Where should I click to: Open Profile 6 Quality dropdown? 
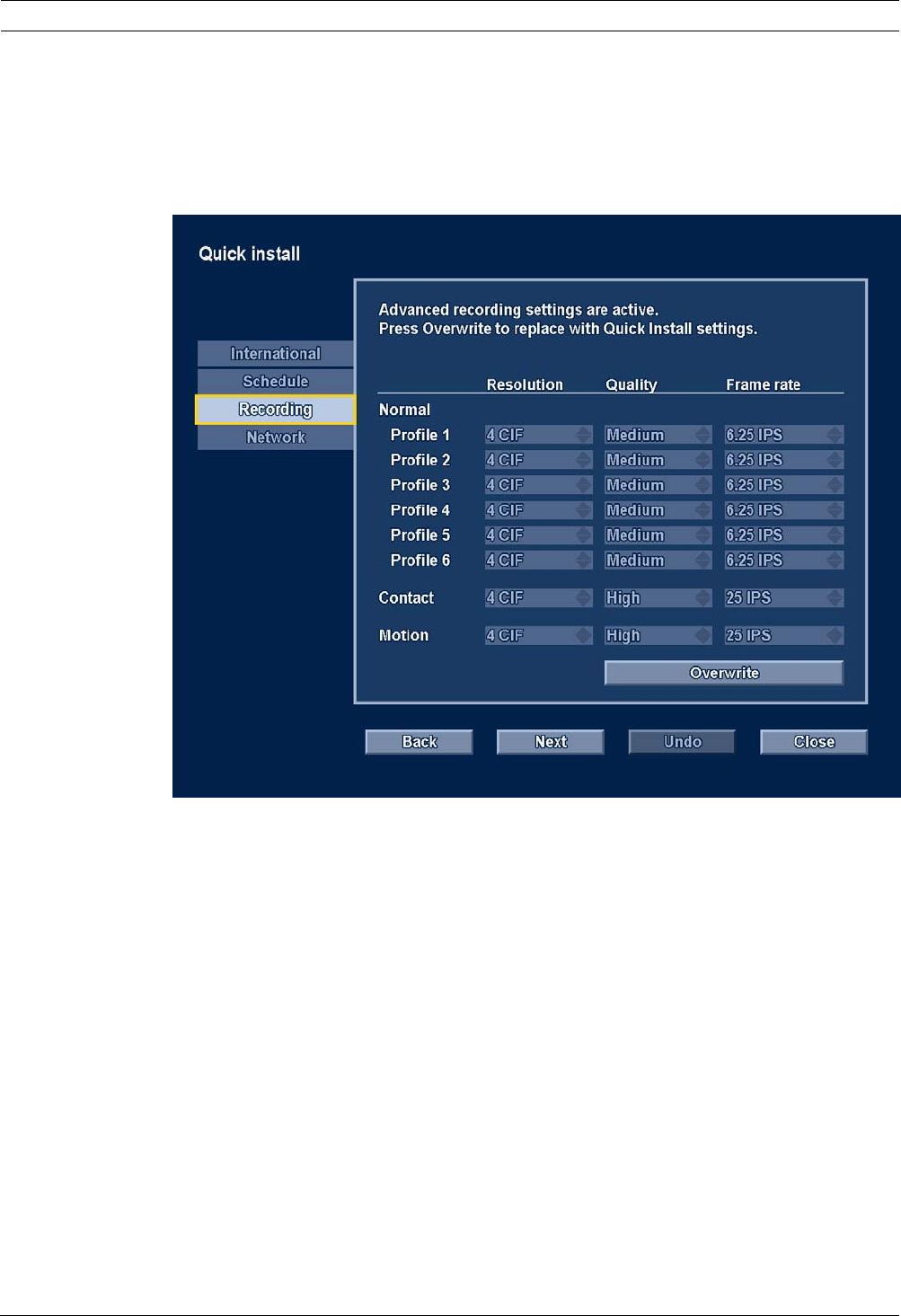(658, 561)
